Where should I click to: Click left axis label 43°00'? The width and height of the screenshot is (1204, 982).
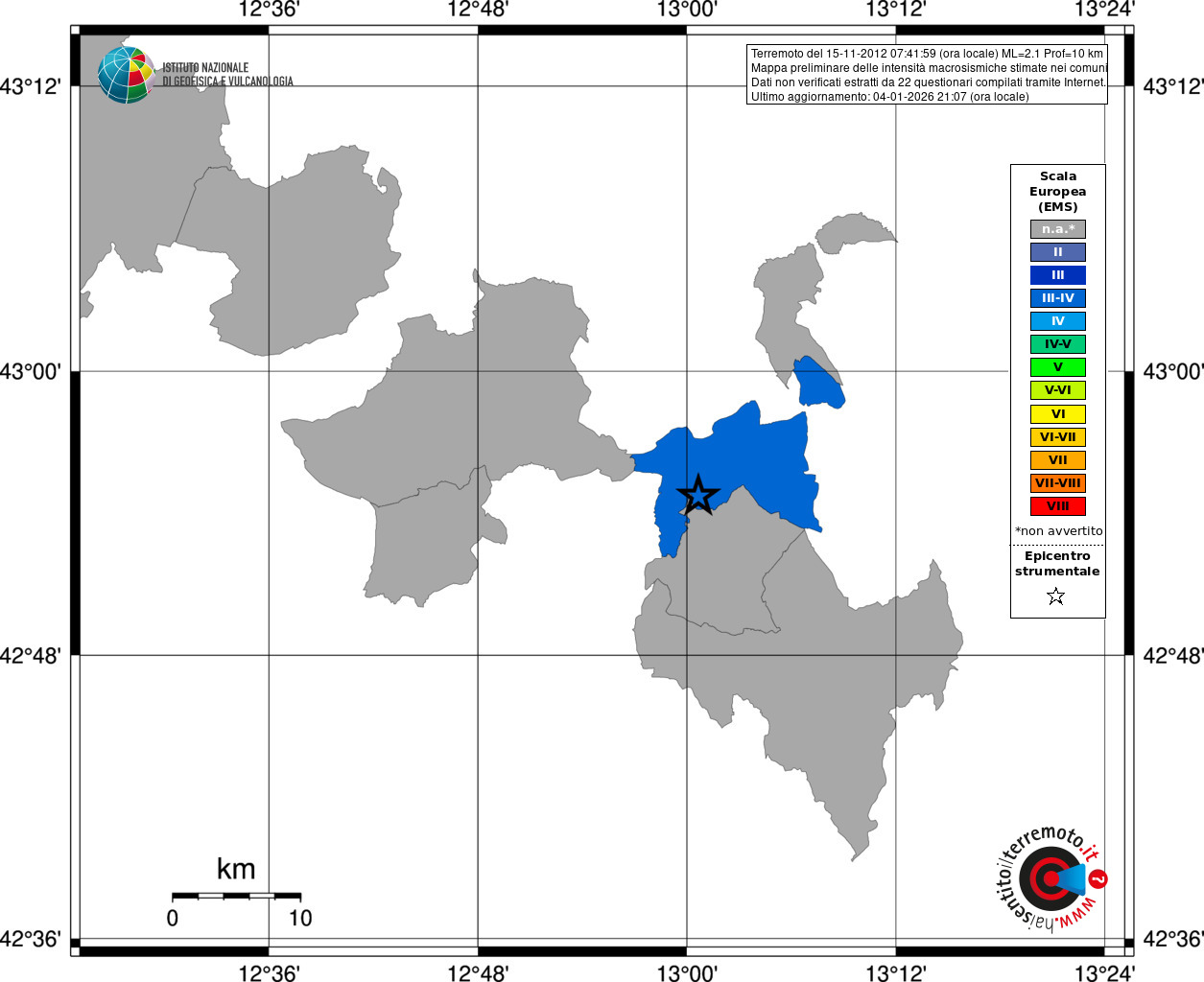[x=31, y=370]
